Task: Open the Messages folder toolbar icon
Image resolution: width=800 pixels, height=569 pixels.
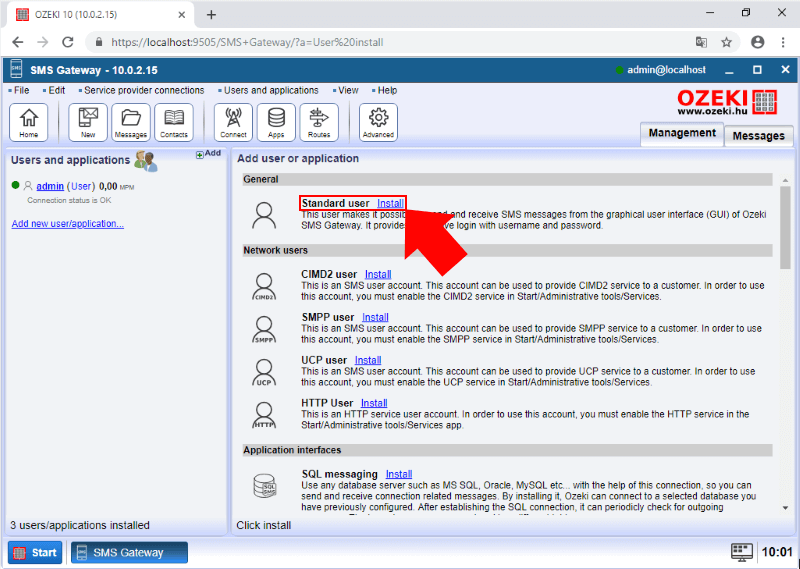Action: (x=131, y=122)
